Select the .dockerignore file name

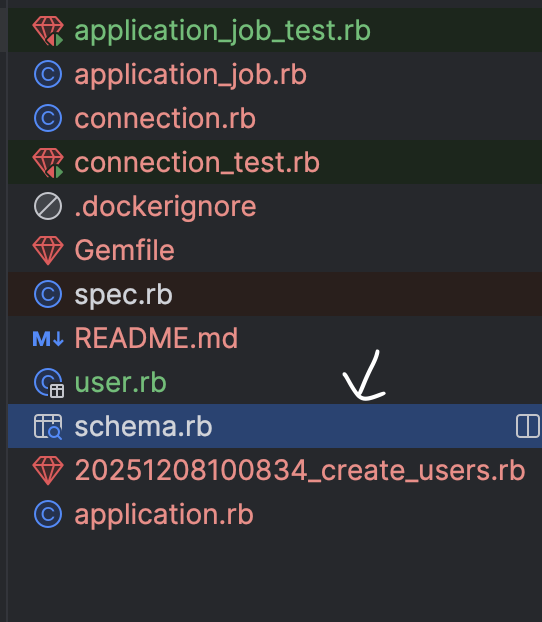pos(165,206)
